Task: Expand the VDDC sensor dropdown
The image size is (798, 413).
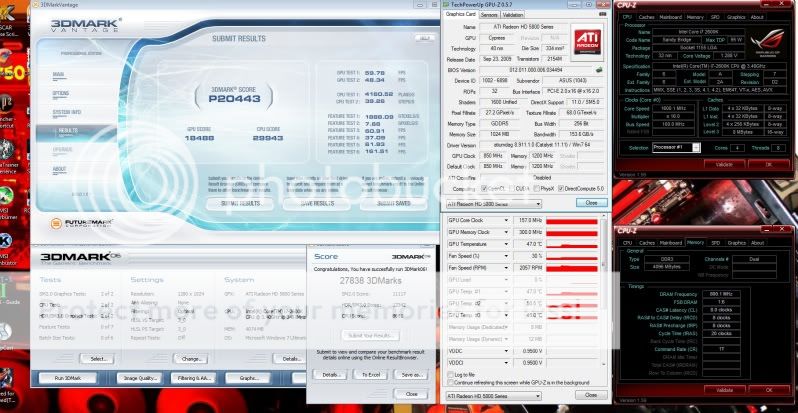Action: tap(506, 351)
